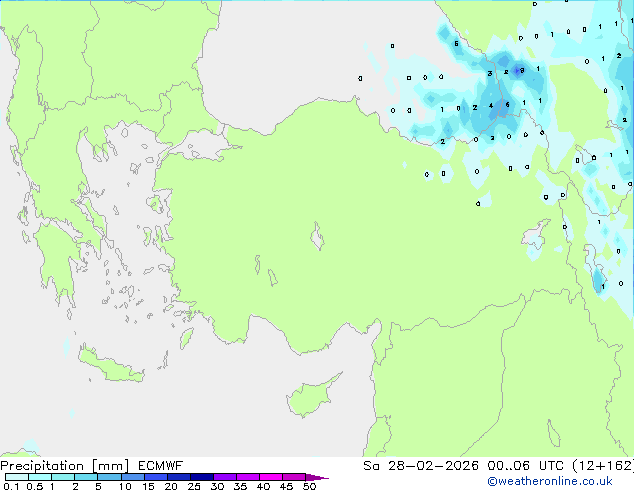Click the 'Sa 28-02-2026 00..06 UTC' timestamp
634x490 pixels.
[463, 466]
